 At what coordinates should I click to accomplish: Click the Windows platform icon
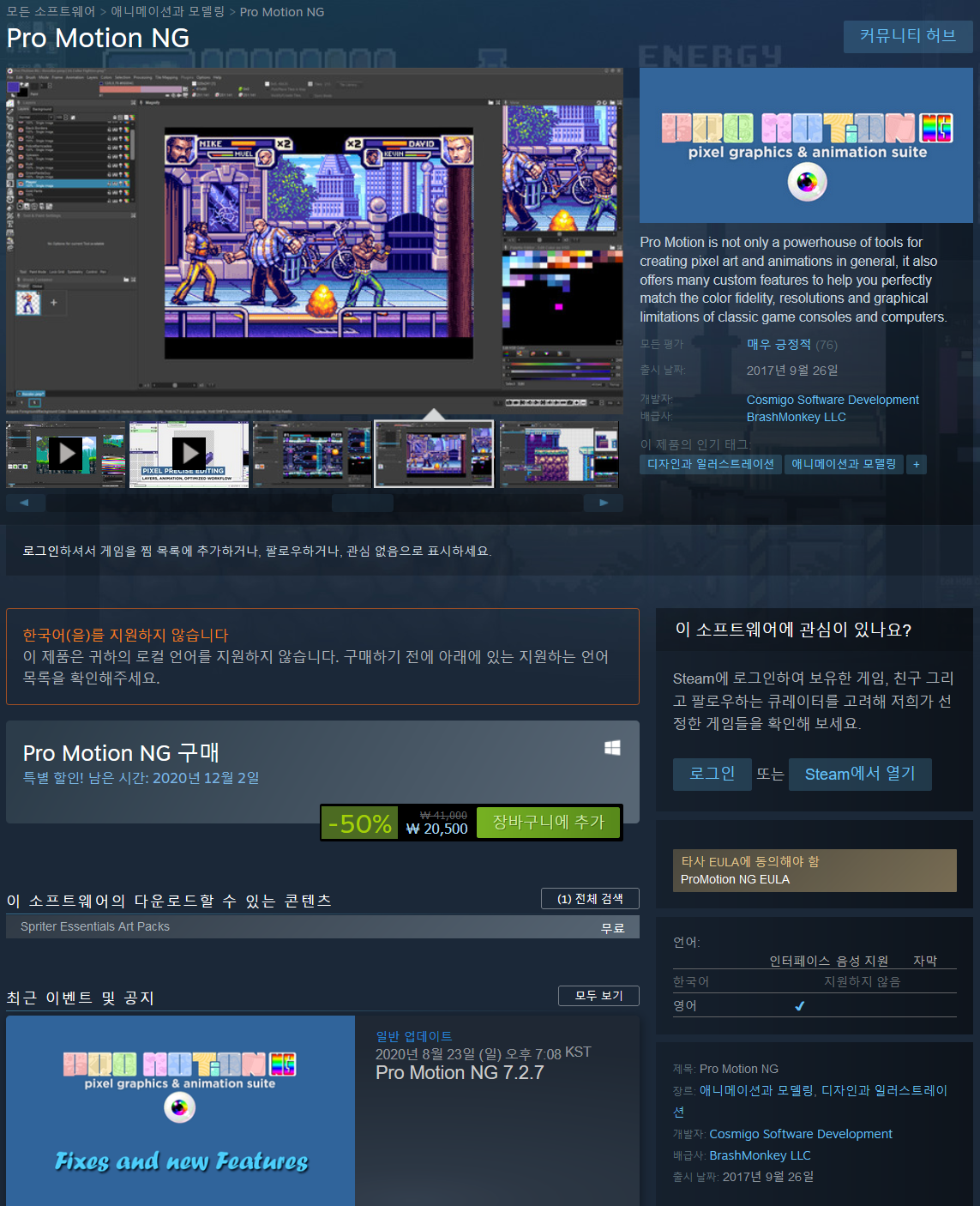click(x=612, y=748)
